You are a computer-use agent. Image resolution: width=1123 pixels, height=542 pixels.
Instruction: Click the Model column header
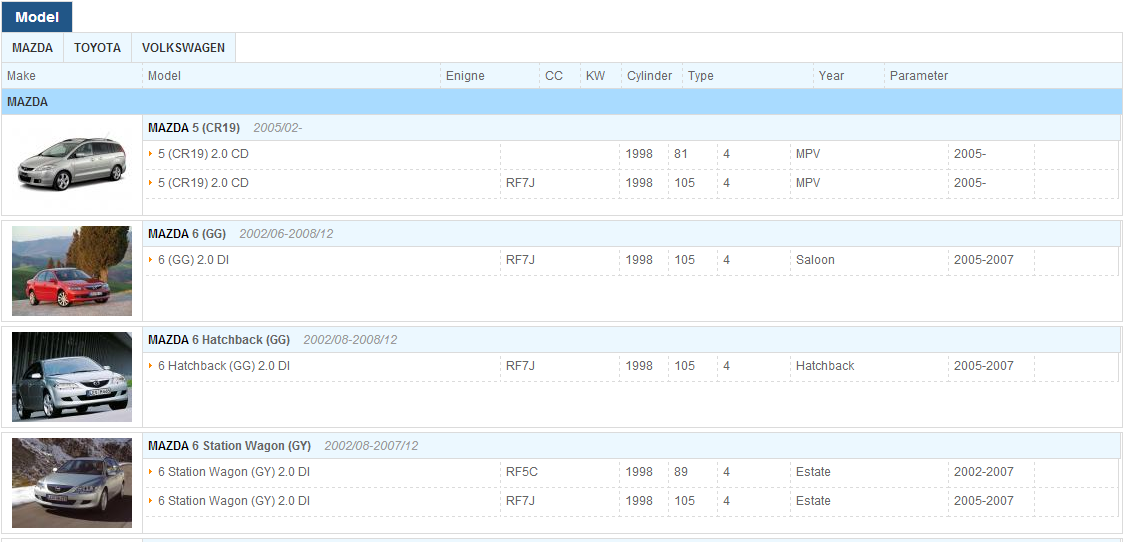pyautogui.click(x=291, y=76)
